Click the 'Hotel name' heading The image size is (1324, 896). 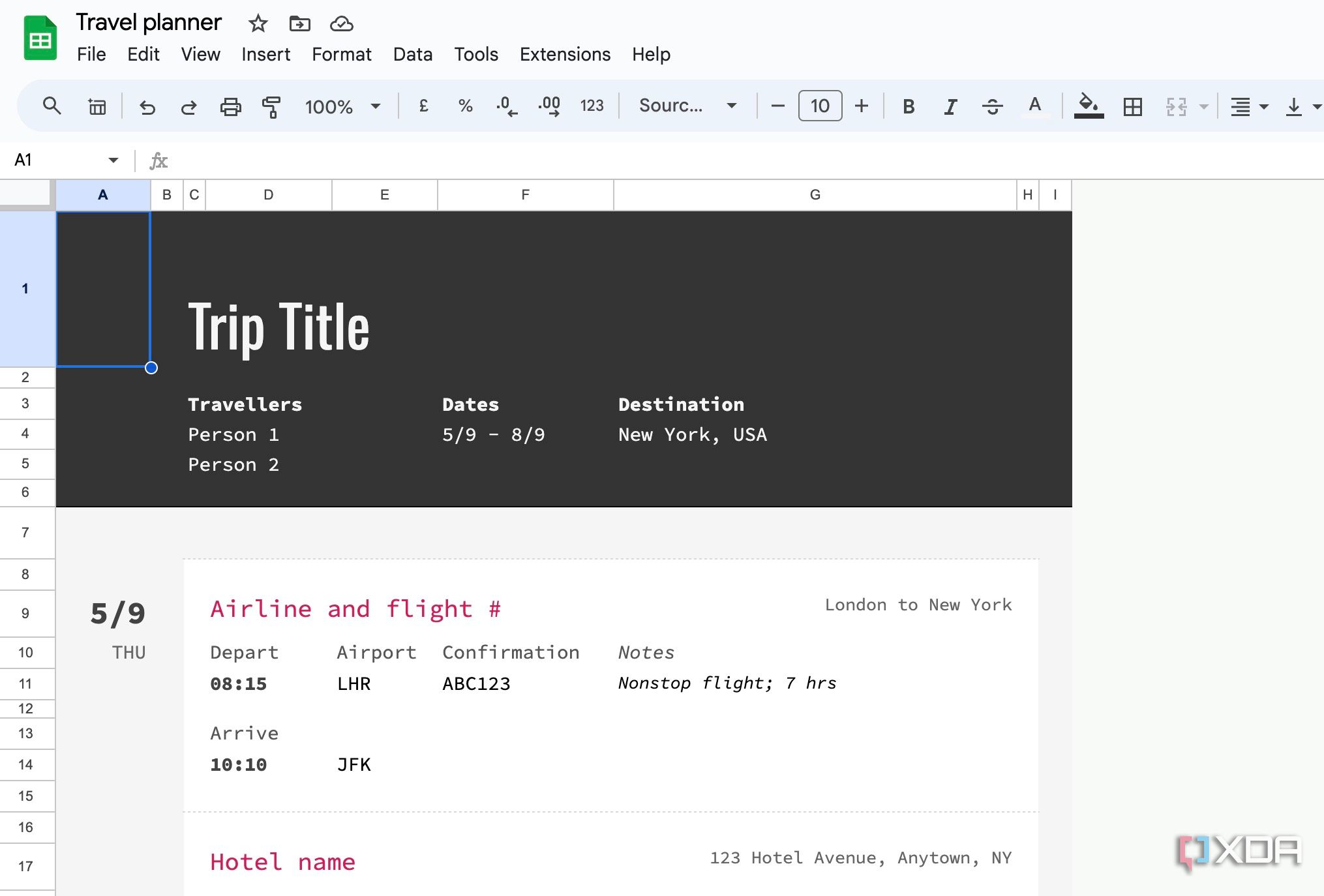[283, 862]
